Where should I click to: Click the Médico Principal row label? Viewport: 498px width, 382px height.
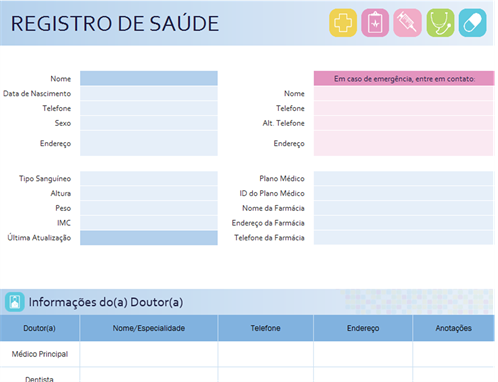[40, 354]
